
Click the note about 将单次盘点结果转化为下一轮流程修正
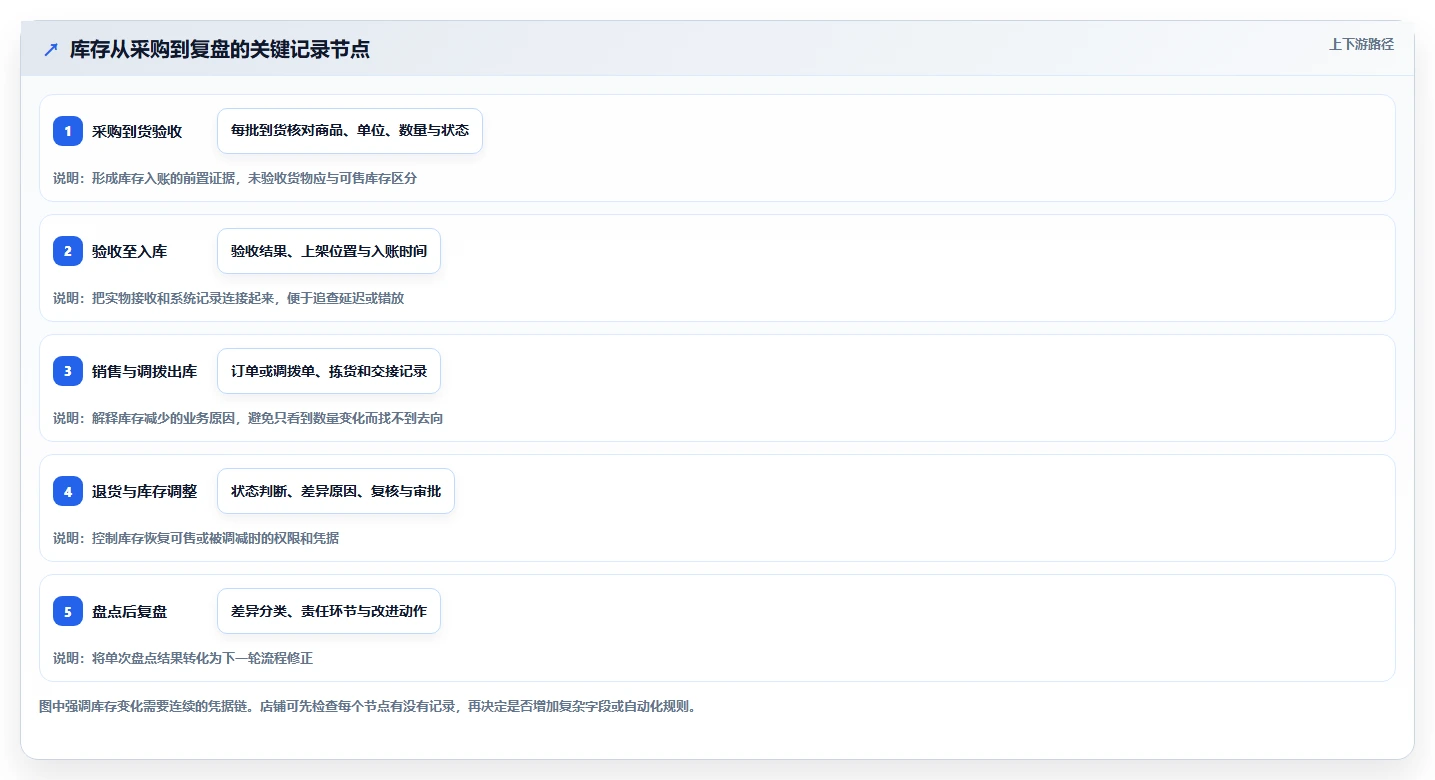point(183,658)
